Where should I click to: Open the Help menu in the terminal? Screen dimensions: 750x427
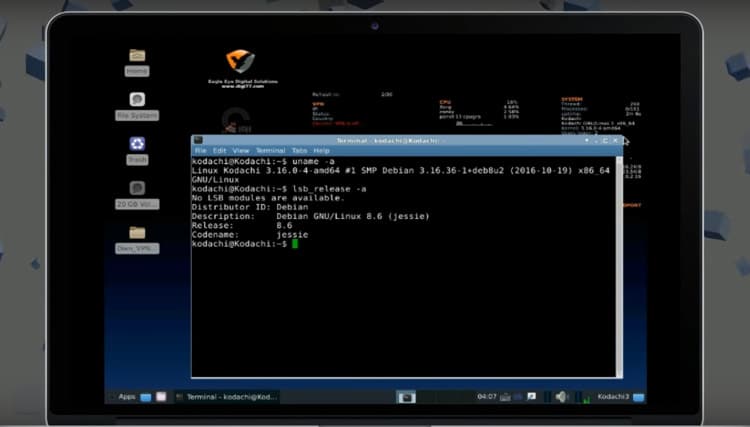[x=321, y=151]
